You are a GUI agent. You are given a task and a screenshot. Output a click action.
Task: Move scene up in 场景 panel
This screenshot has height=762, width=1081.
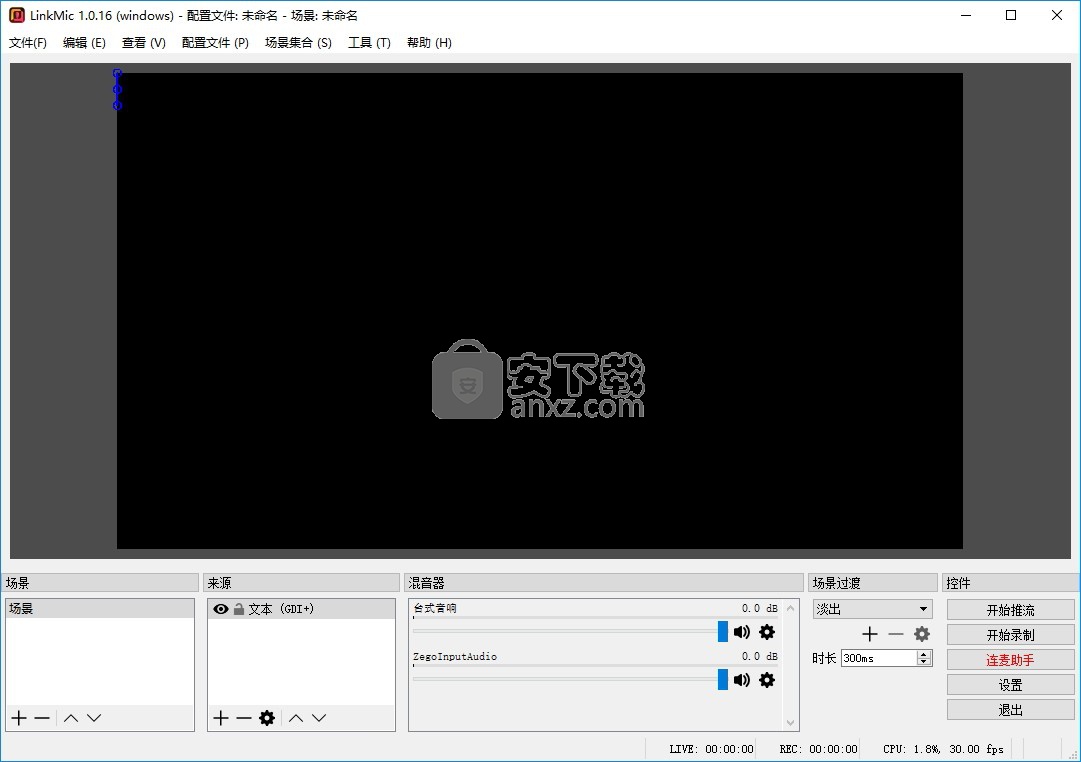pyautogui.click(x=71, y=718)
